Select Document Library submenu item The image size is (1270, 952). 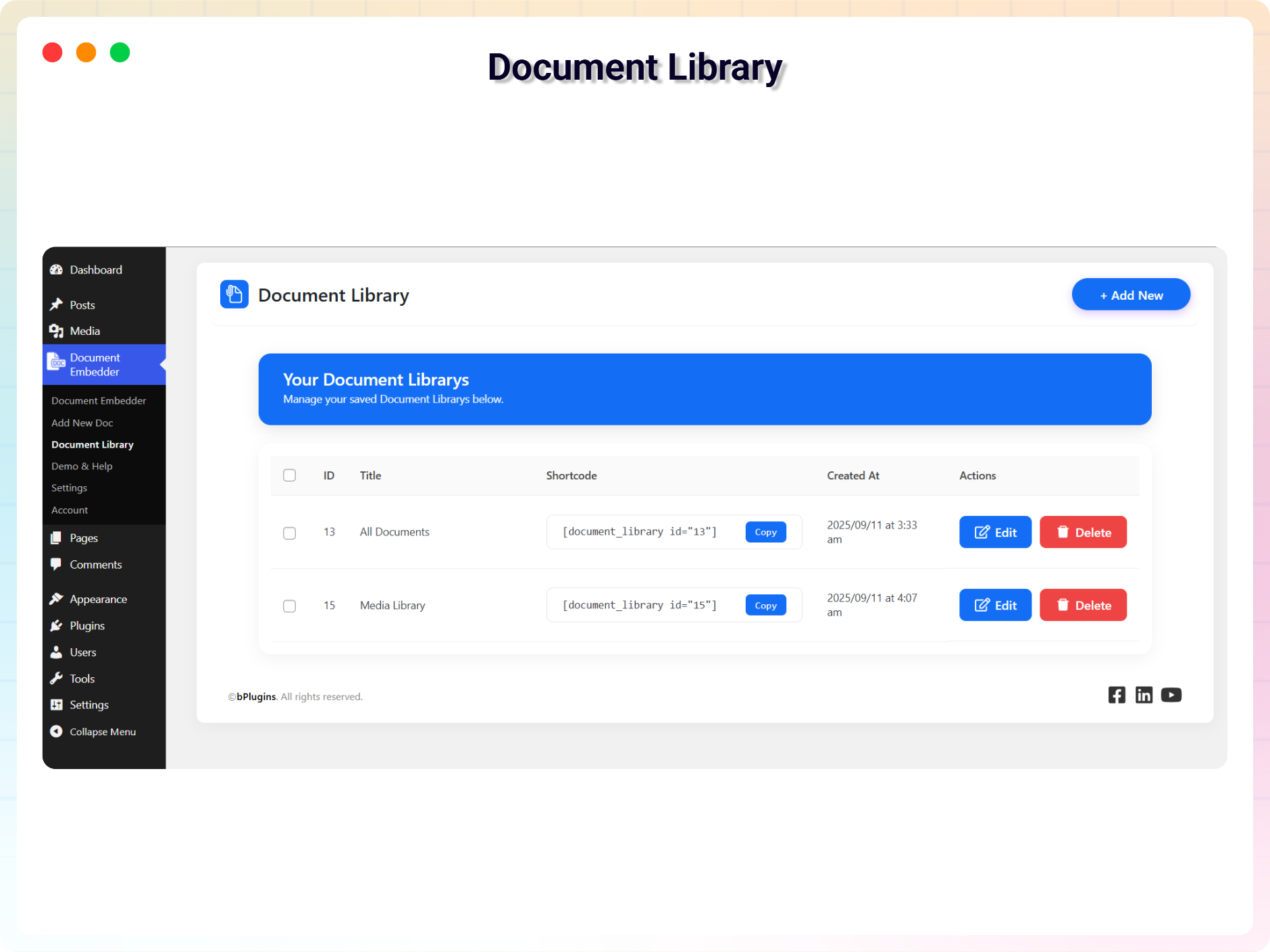pyautogui.click(x=93, y=444)
